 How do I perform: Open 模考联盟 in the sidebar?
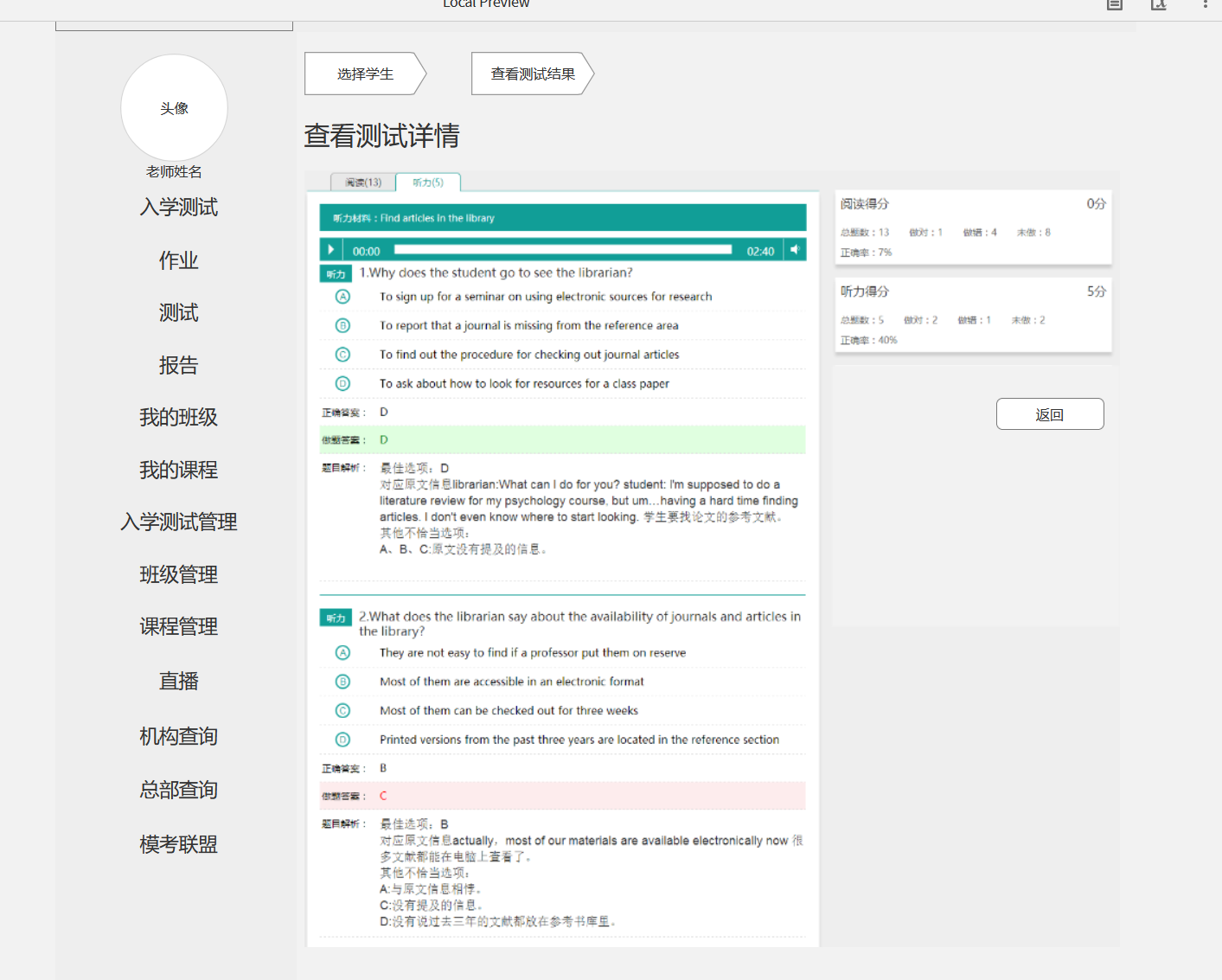pos(179,844)
